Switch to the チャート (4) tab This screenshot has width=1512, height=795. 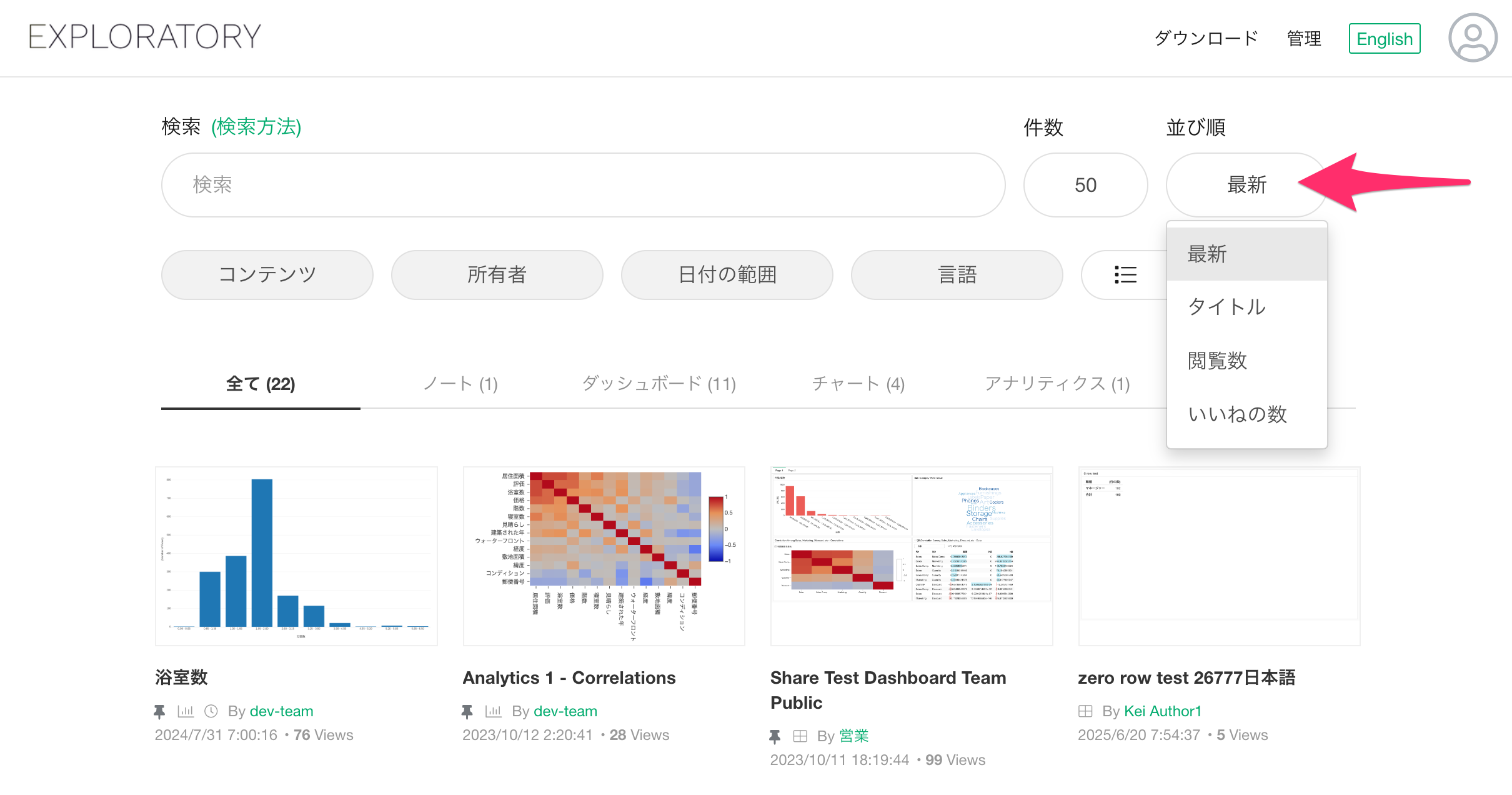pyautogui.click(x=858, y=384)
